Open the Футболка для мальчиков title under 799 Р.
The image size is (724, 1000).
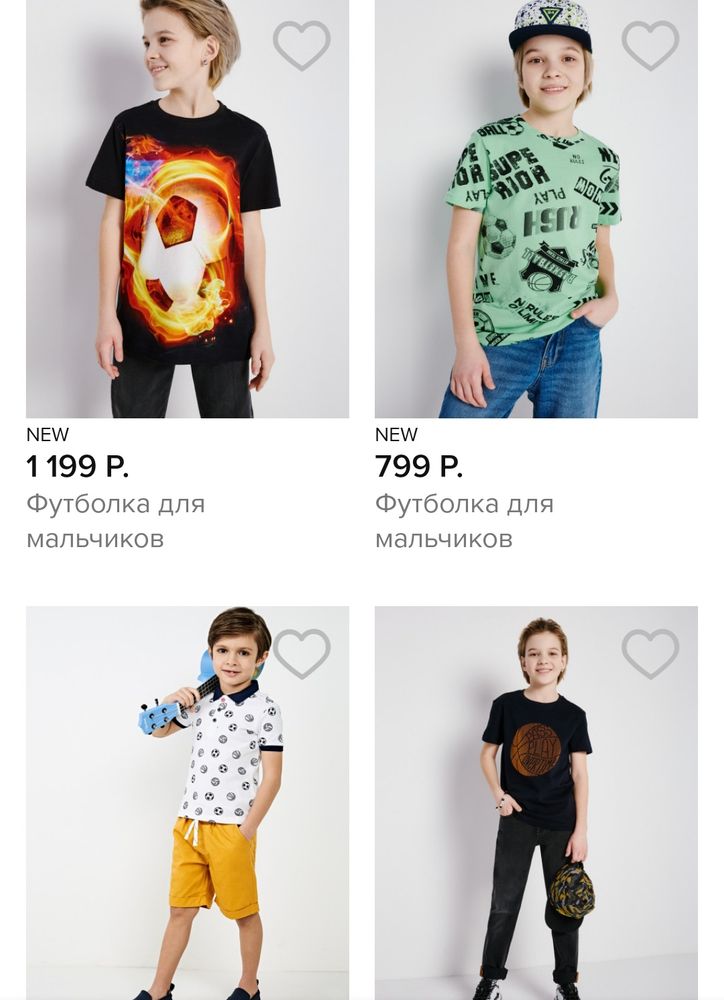[x=464, y=521]
